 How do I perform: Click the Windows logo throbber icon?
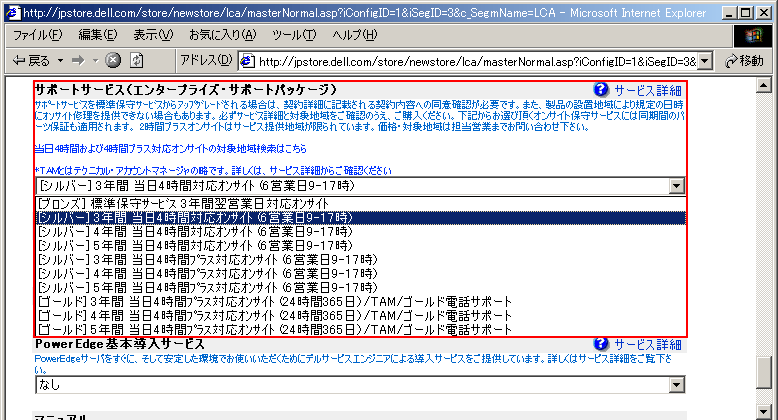[x=753, y=35]
